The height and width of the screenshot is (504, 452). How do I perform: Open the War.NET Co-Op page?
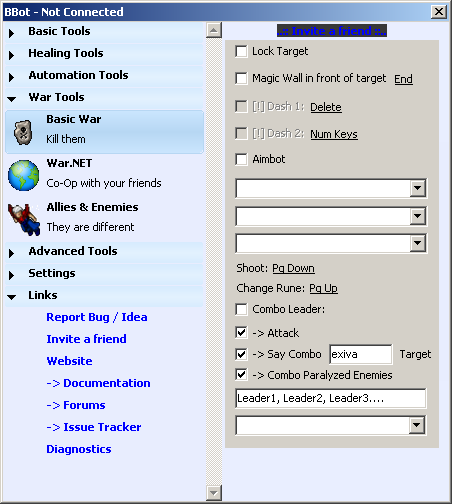click(x=104, y=175)
